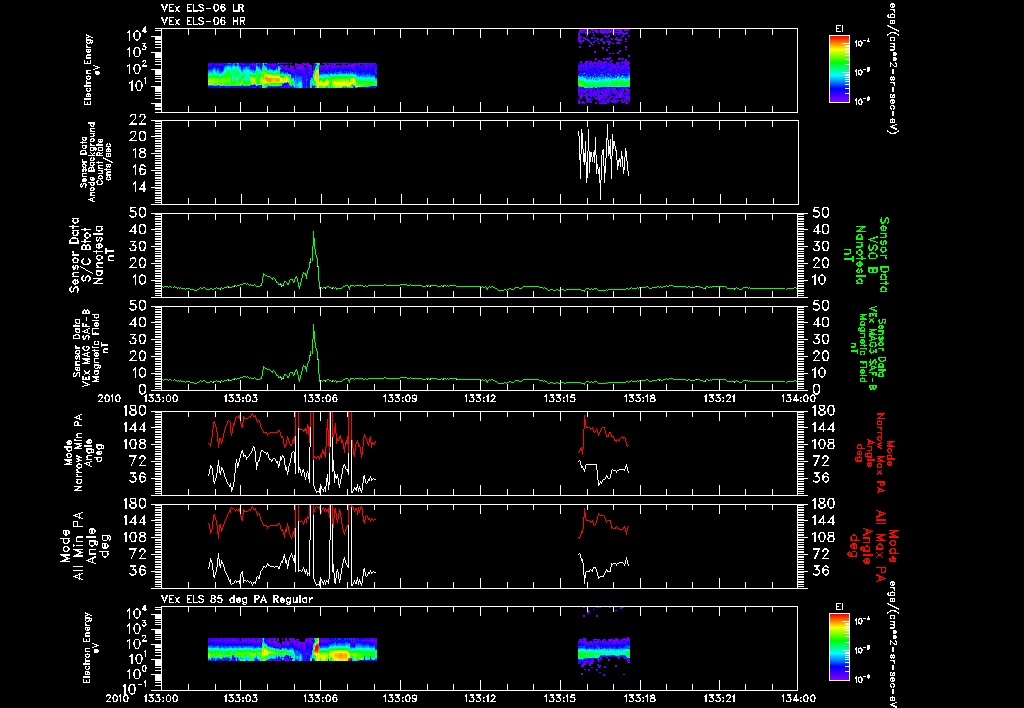
Task: Click the "14" tick label on count rate axis
Action: click(x=137, y=187)
